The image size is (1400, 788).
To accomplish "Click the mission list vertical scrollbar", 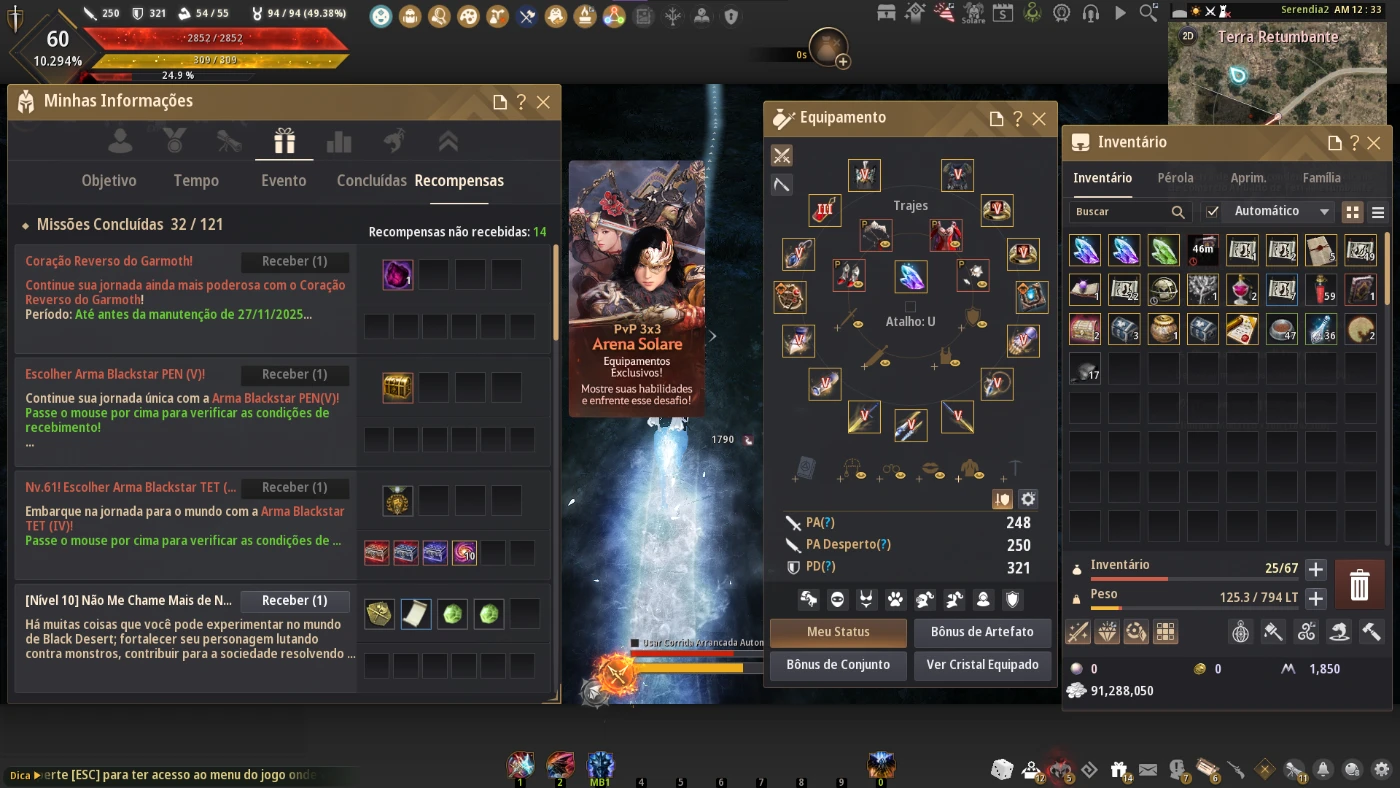I will click(554, 295).
